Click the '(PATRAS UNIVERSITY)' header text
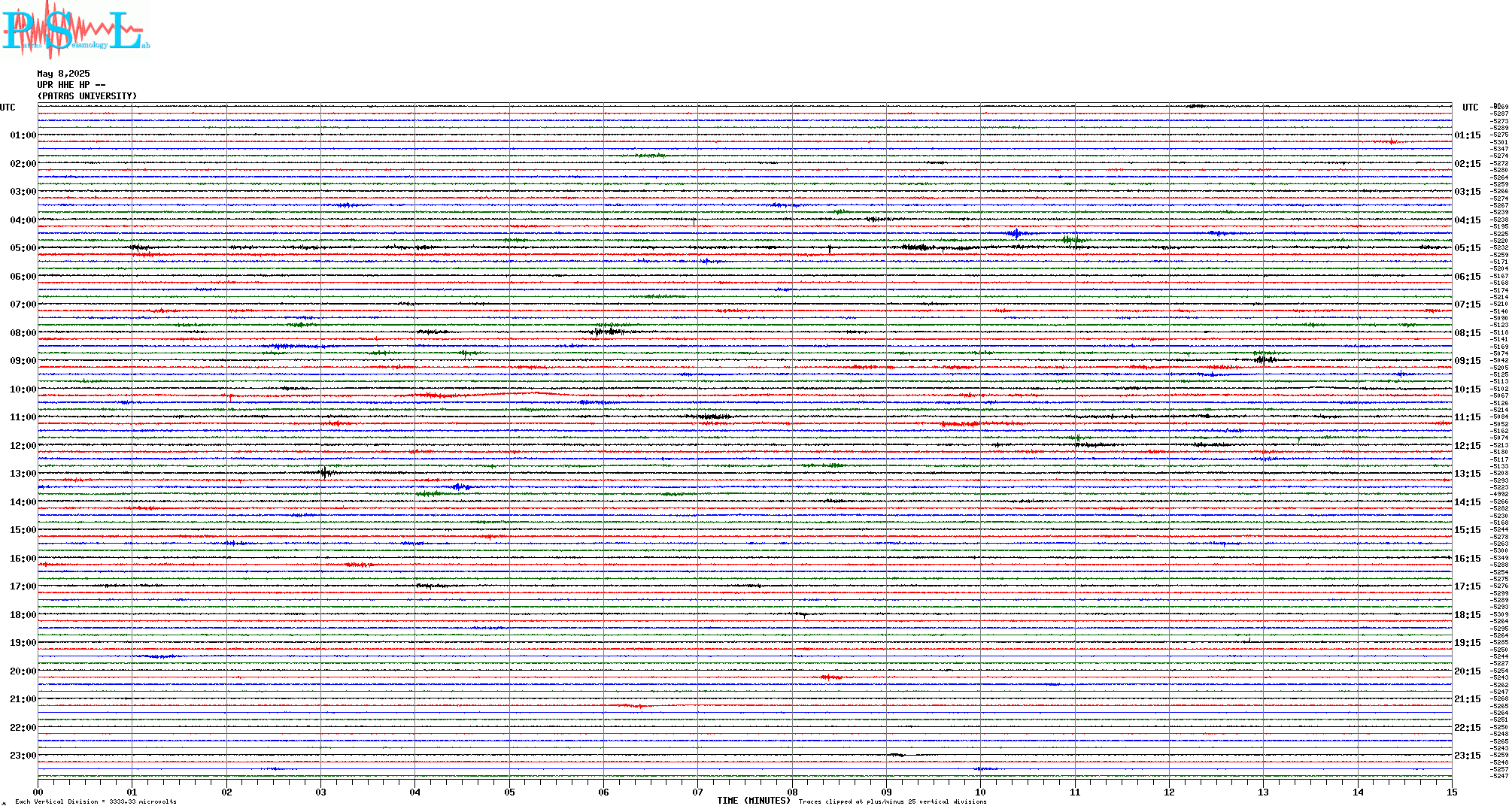This screenshot has width=1512, height=812. (x=87, y=96)
